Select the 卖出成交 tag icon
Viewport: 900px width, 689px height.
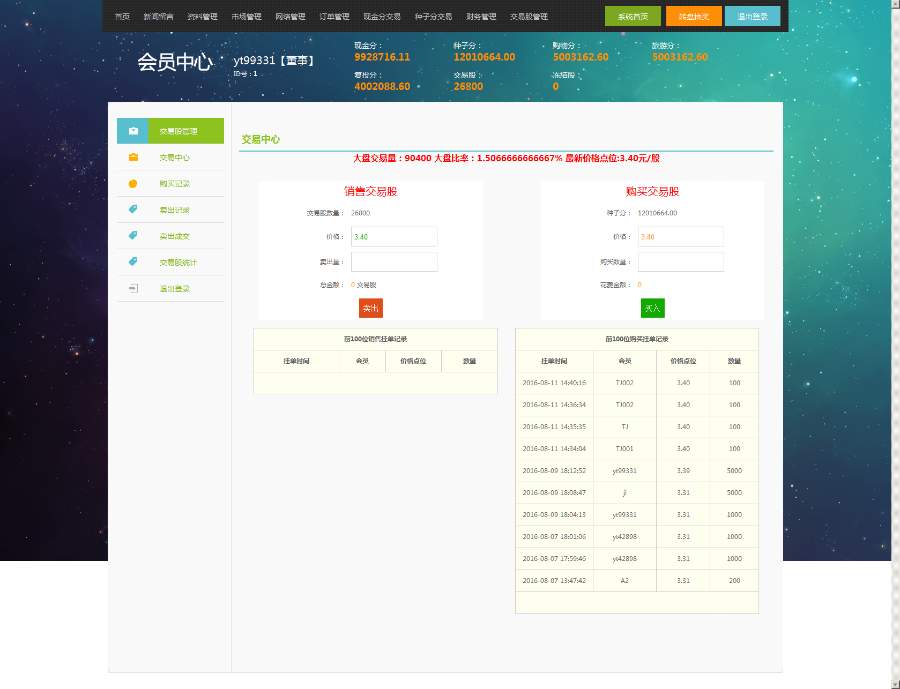(133, 234)
